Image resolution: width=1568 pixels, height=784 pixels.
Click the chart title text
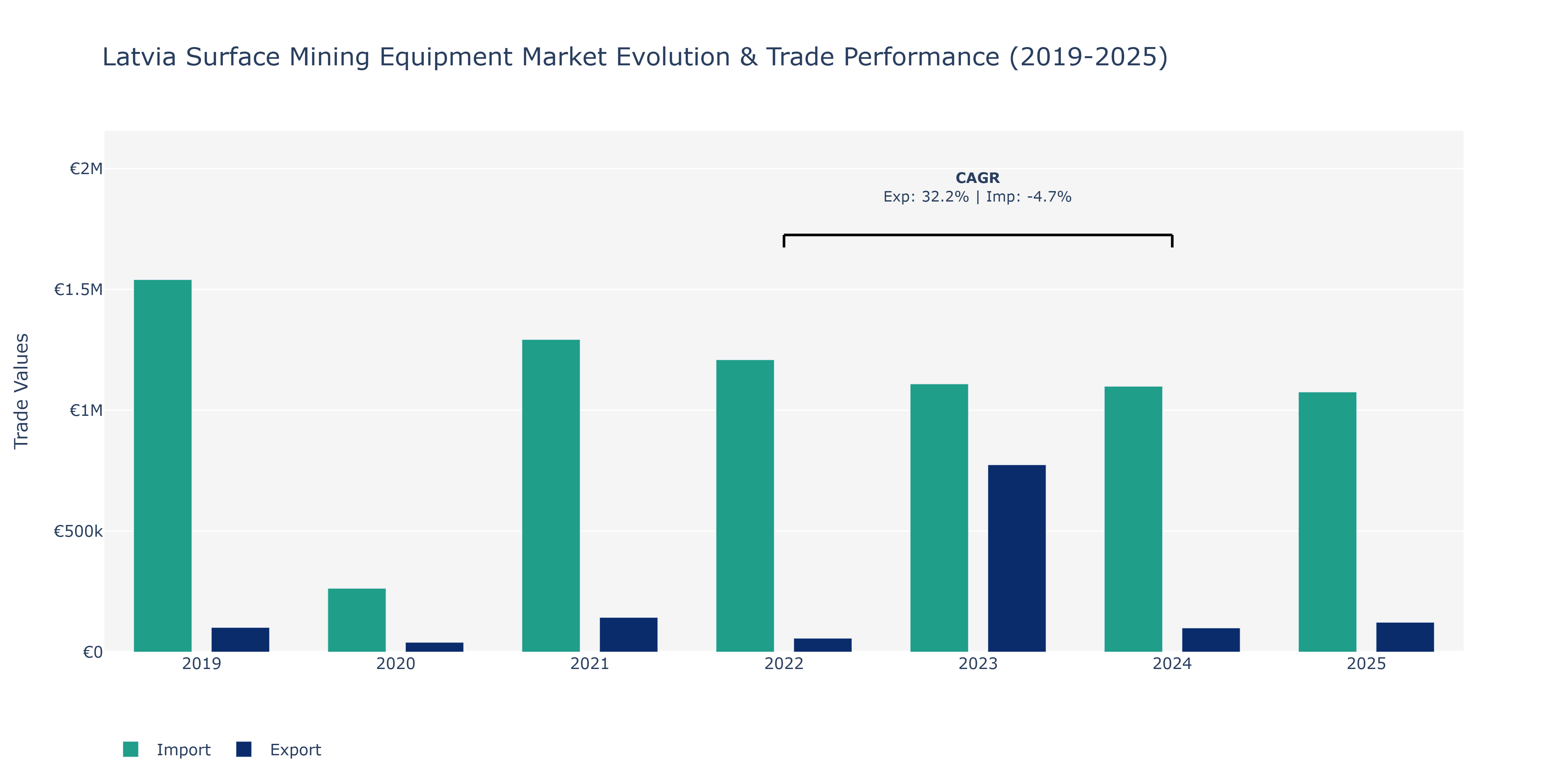(635, 57)
